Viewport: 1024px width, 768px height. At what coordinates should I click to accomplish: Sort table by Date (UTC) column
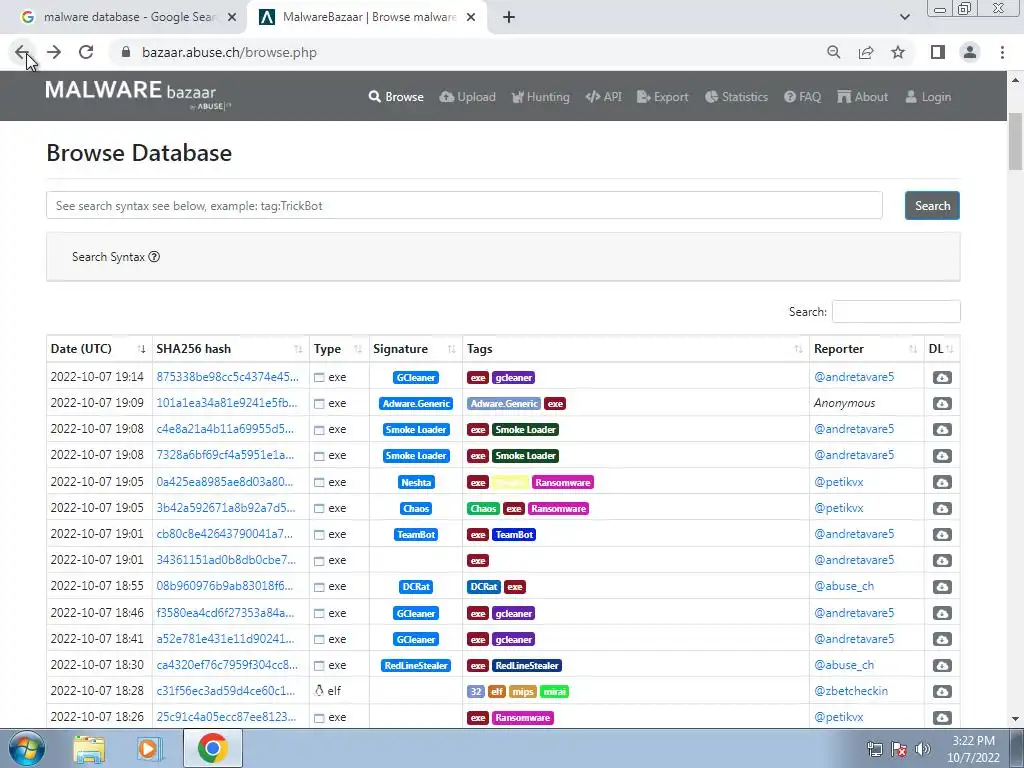pos(99,349)
